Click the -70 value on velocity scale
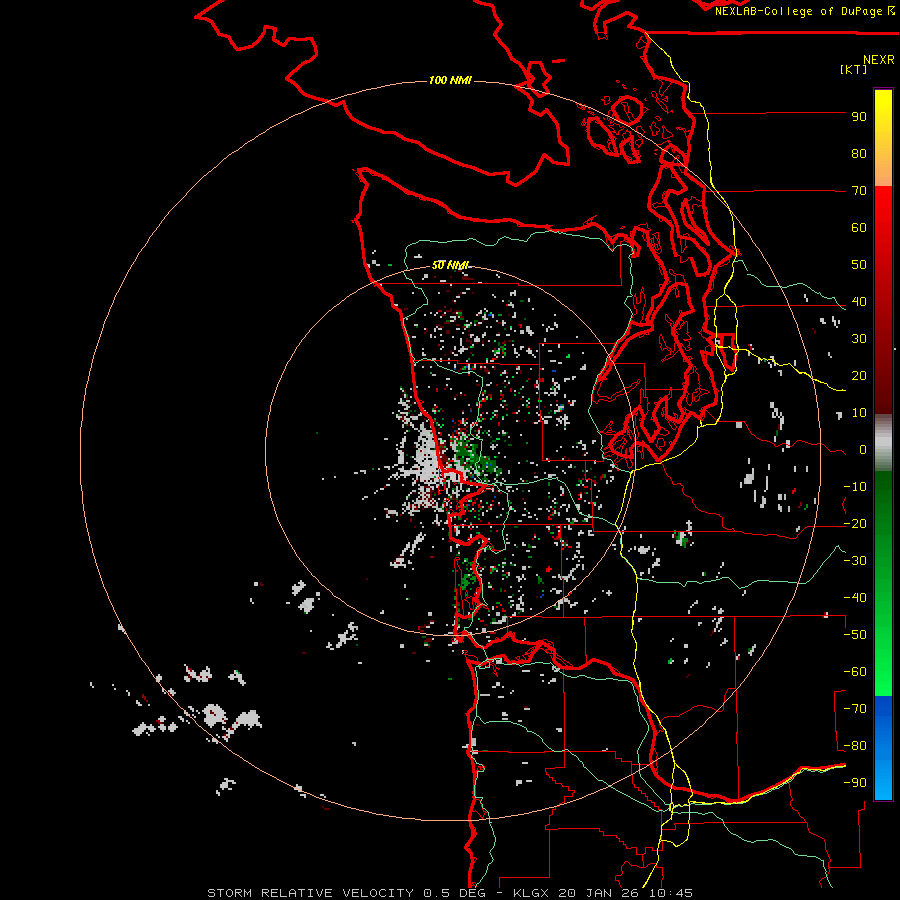Image resolution: width=900 pixels, height=900 pixels. [855, 709]
